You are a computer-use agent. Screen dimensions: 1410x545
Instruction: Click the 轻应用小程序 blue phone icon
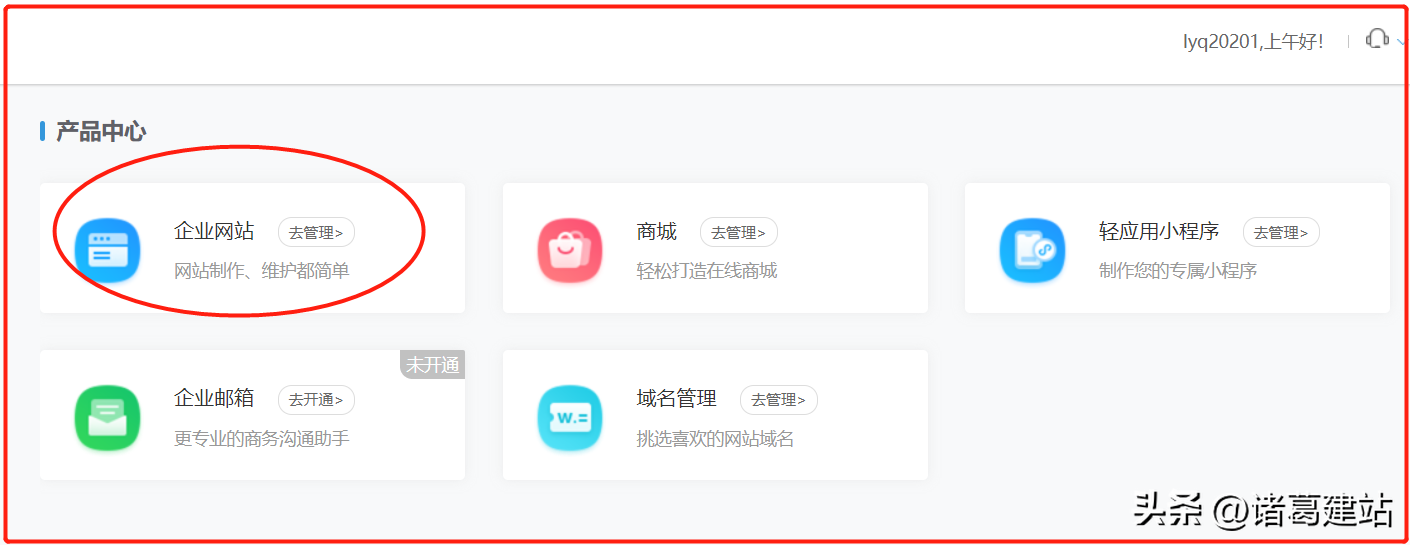pyautogui.click(x=1032, y=250)
